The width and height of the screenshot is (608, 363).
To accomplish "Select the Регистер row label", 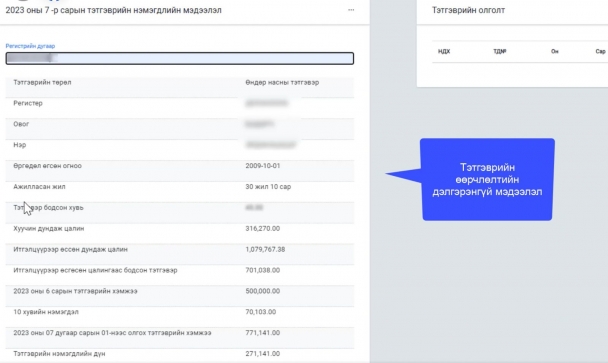I will tap(28, 103).
